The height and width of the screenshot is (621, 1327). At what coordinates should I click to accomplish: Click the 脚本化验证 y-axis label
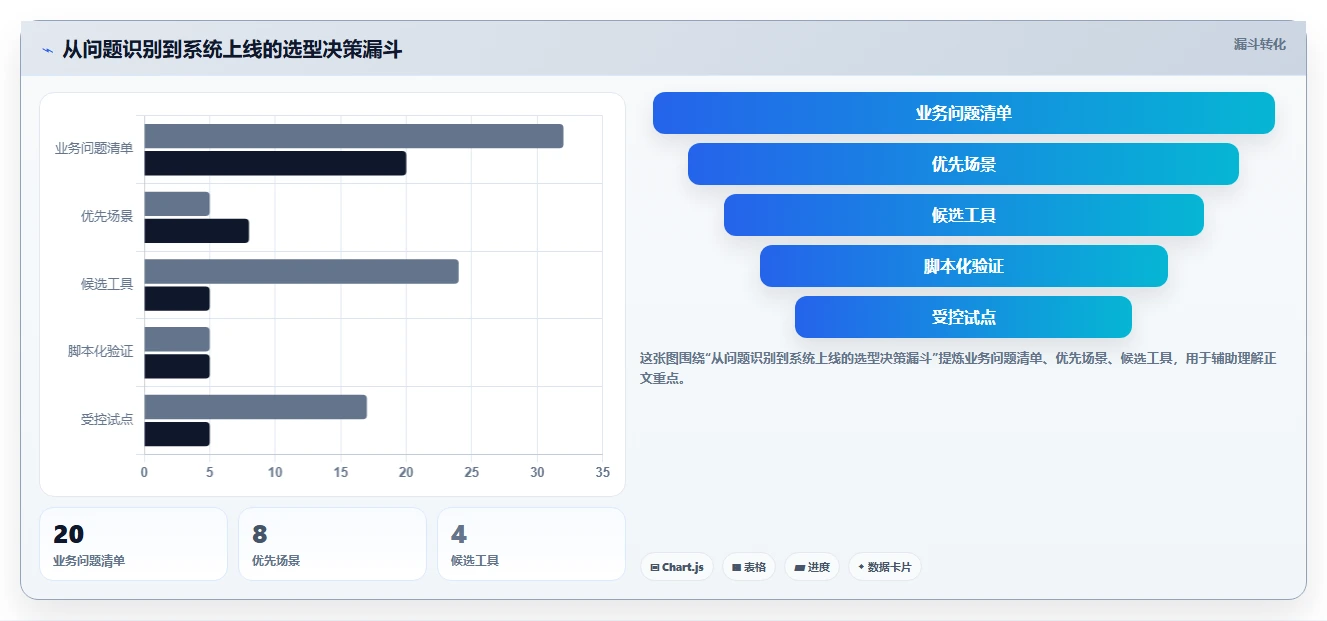[100, 351]
